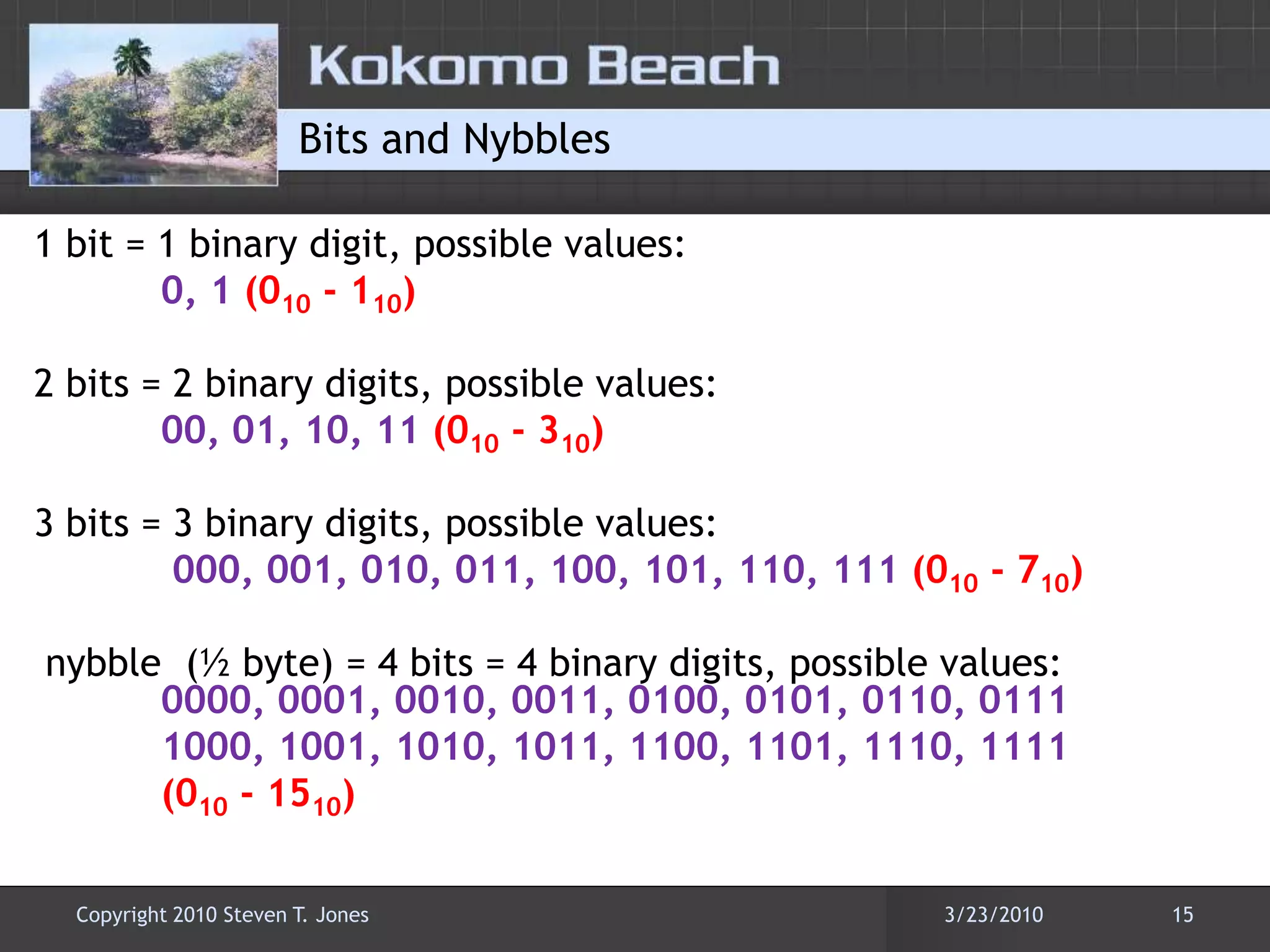This screenshot has width=1270, height=952.
Task: Click the beach landscape photo thumbnail
Action: coord(153,105)
